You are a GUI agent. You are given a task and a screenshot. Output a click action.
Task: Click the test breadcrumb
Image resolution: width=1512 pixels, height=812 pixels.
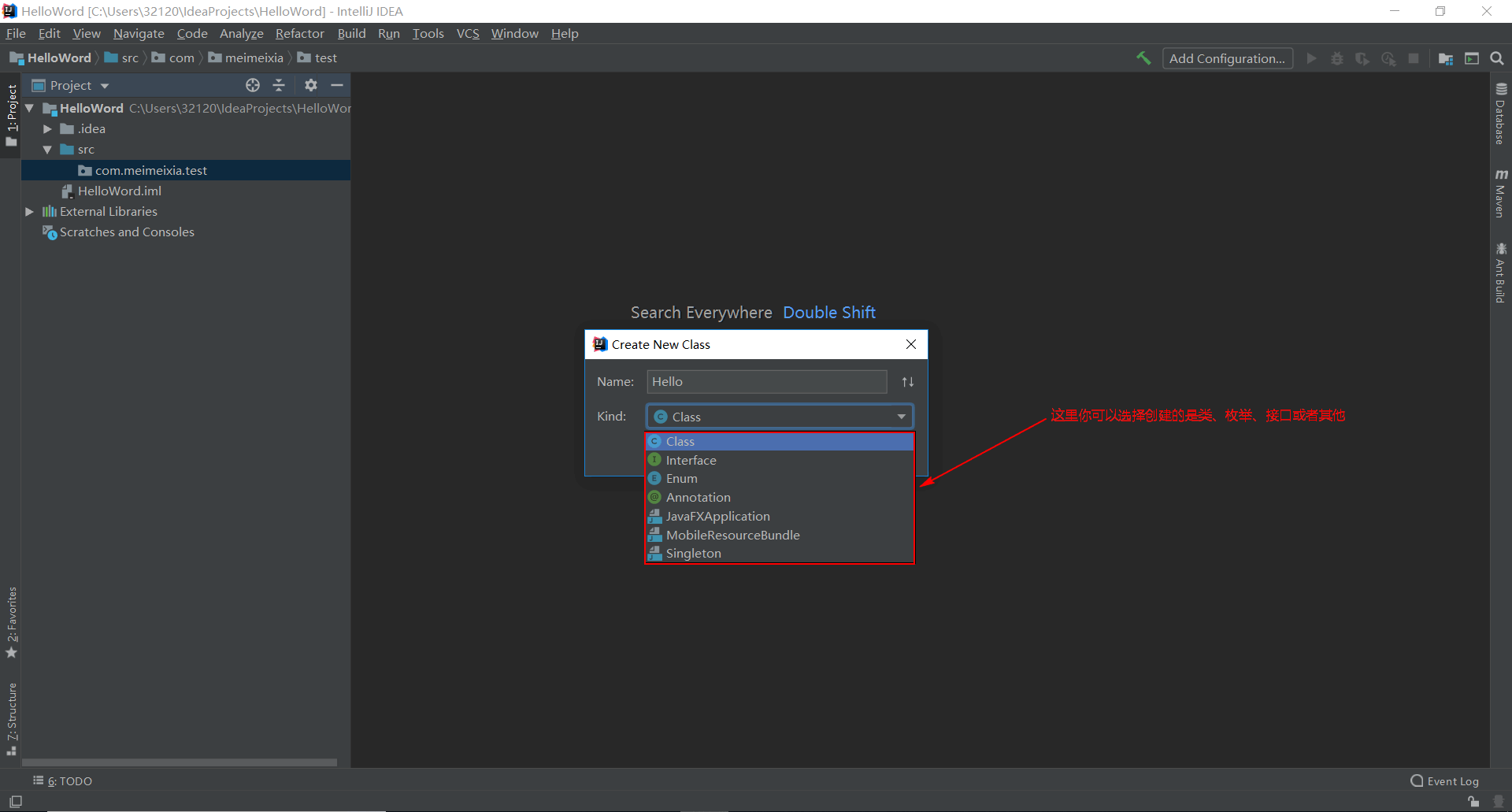tap(317, 58)
